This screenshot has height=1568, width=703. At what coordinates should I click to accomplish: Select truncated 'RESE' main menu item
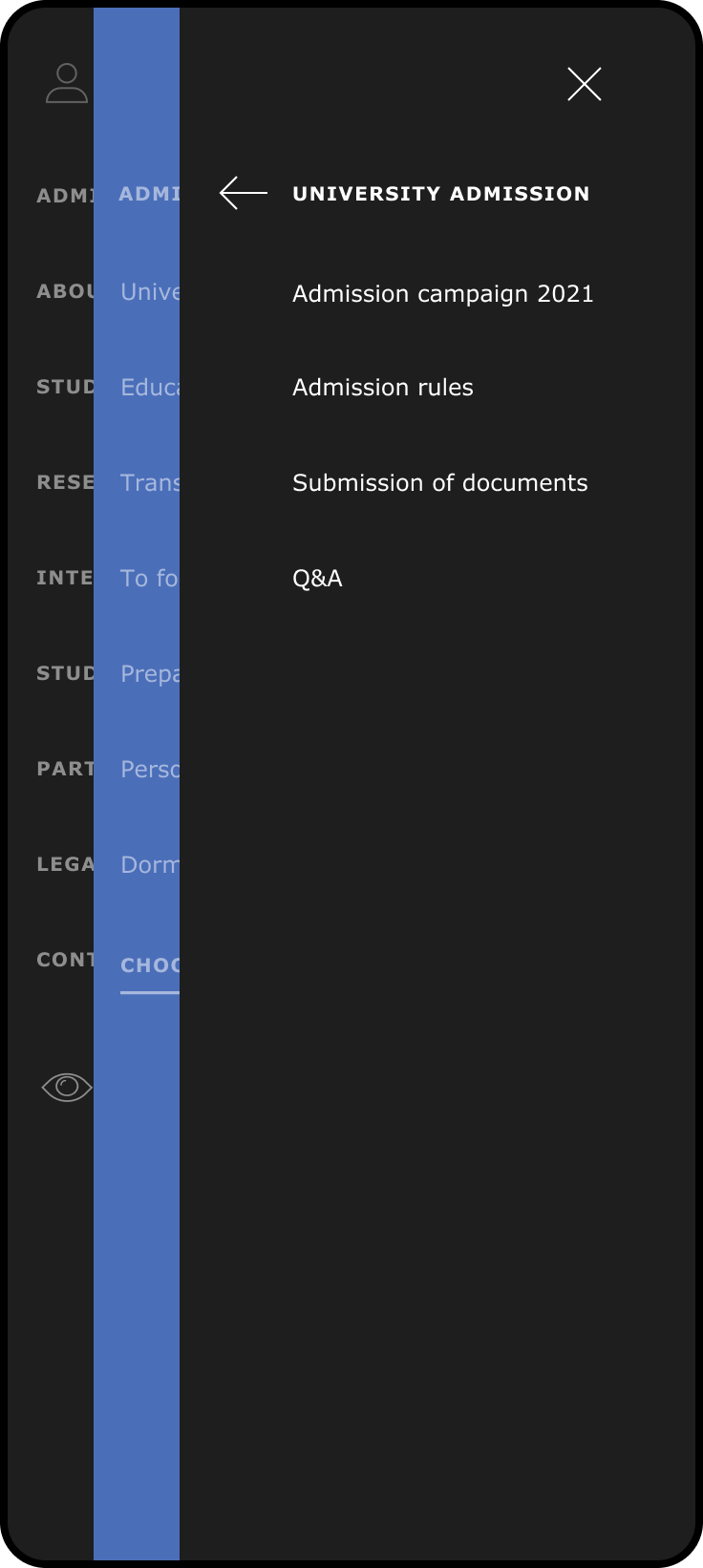[65, 482]
